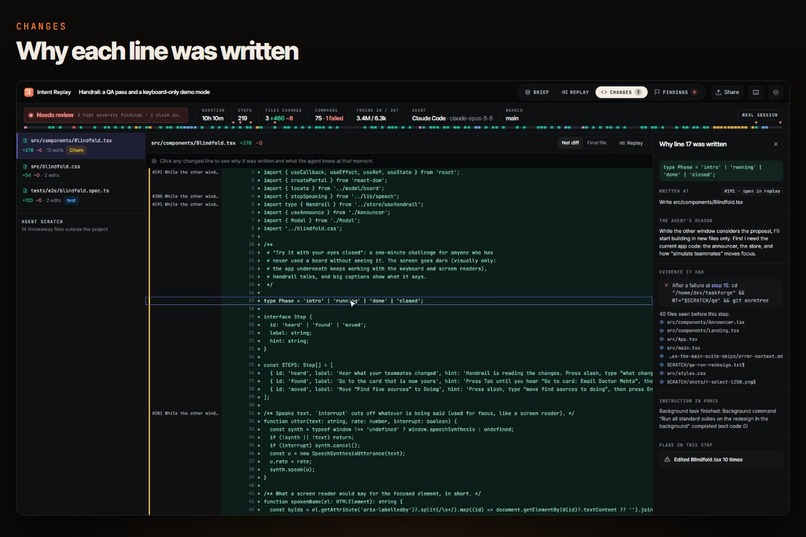Click the red X failure icon in evidence

pos(666,285)
